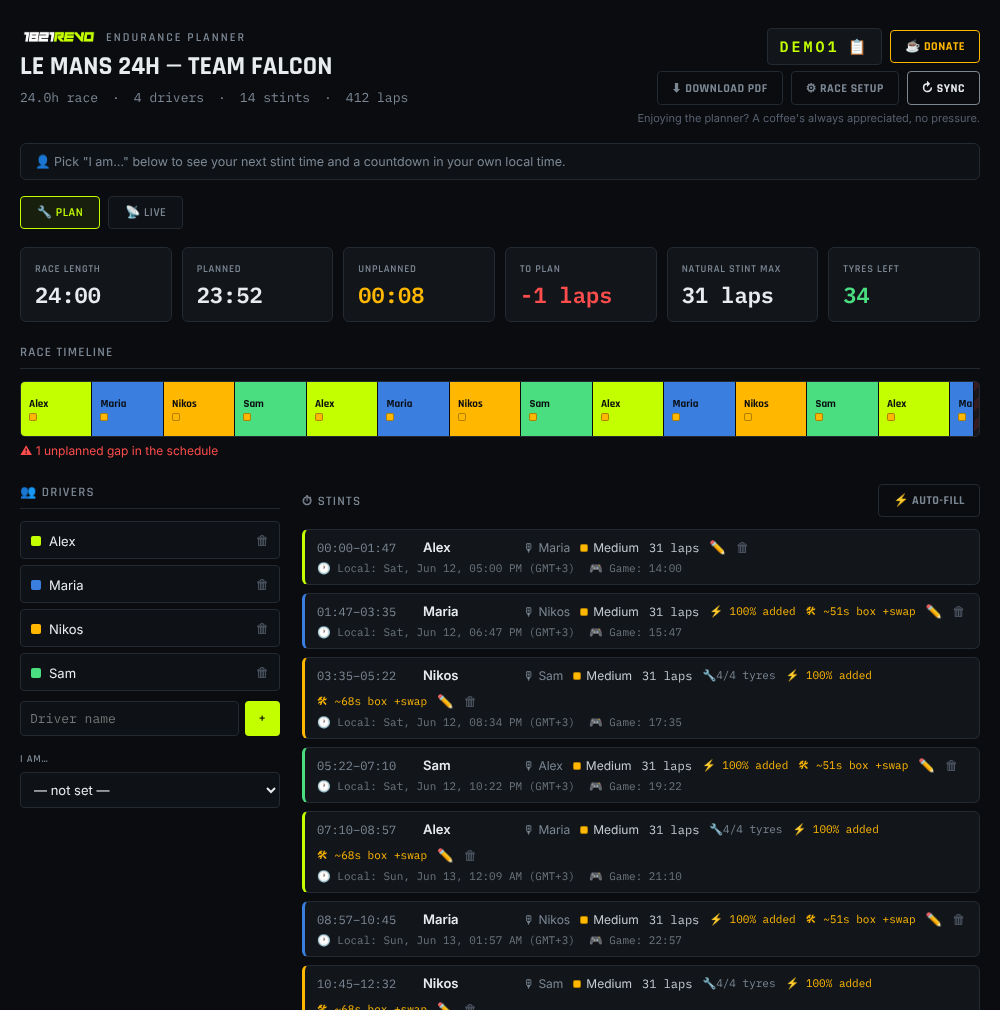
Task: Click the Drivers section people icon
Action: pos(28,492)
